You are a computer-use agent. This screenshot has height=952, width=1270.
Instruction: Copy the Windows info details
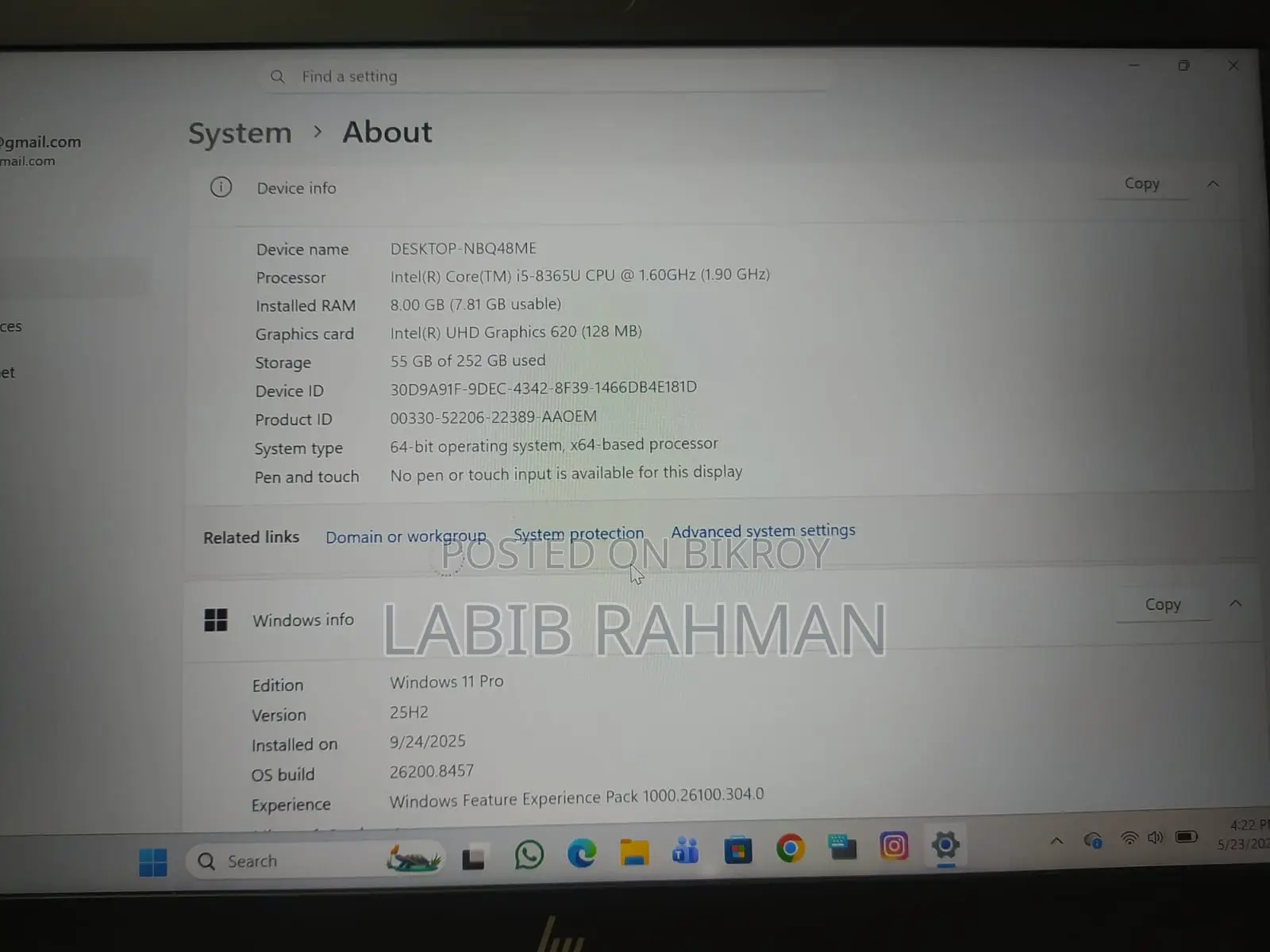coord(1163,605)
